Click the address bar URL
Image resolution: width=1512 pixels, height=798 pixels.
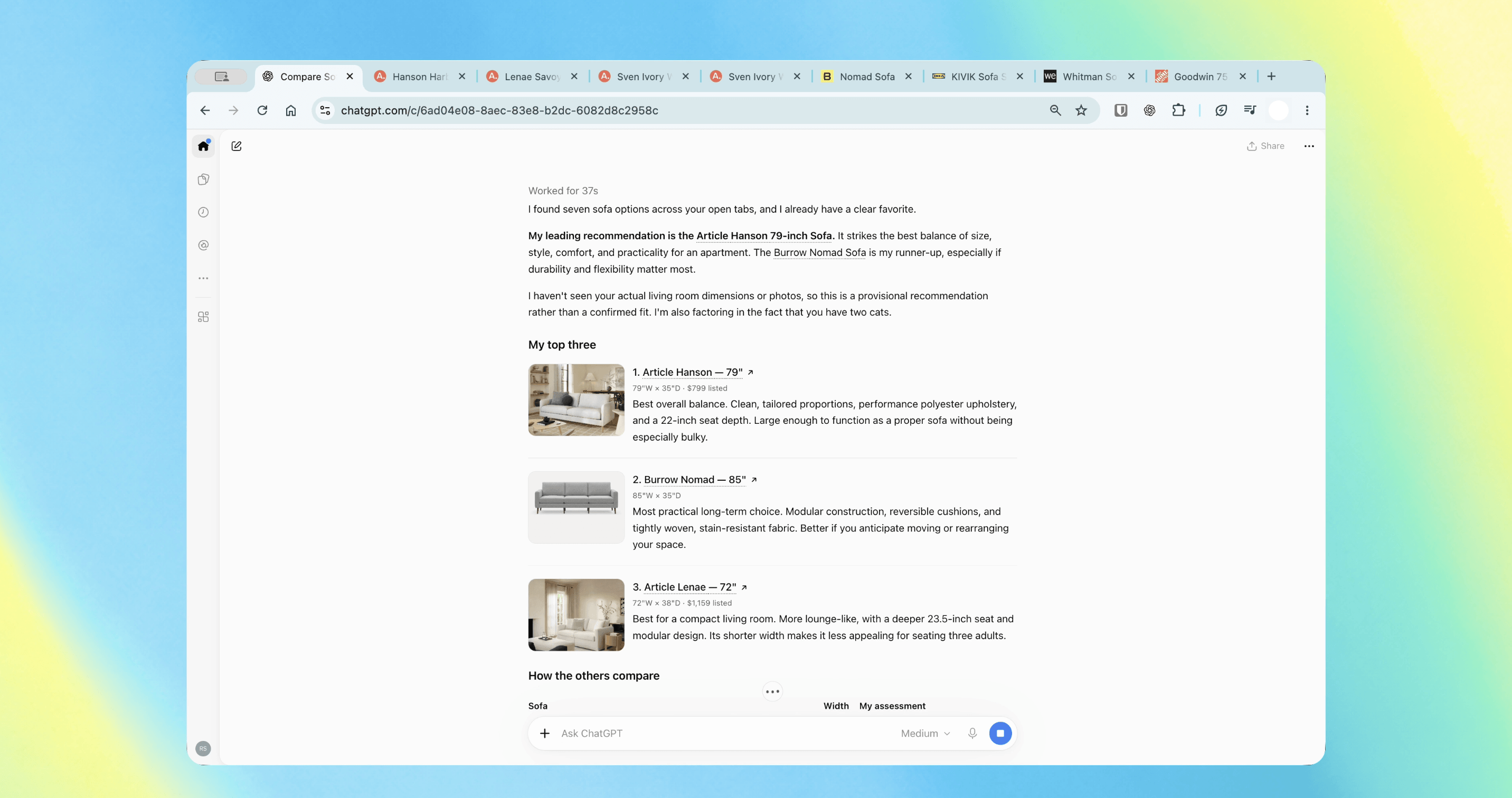coord(499,110)
